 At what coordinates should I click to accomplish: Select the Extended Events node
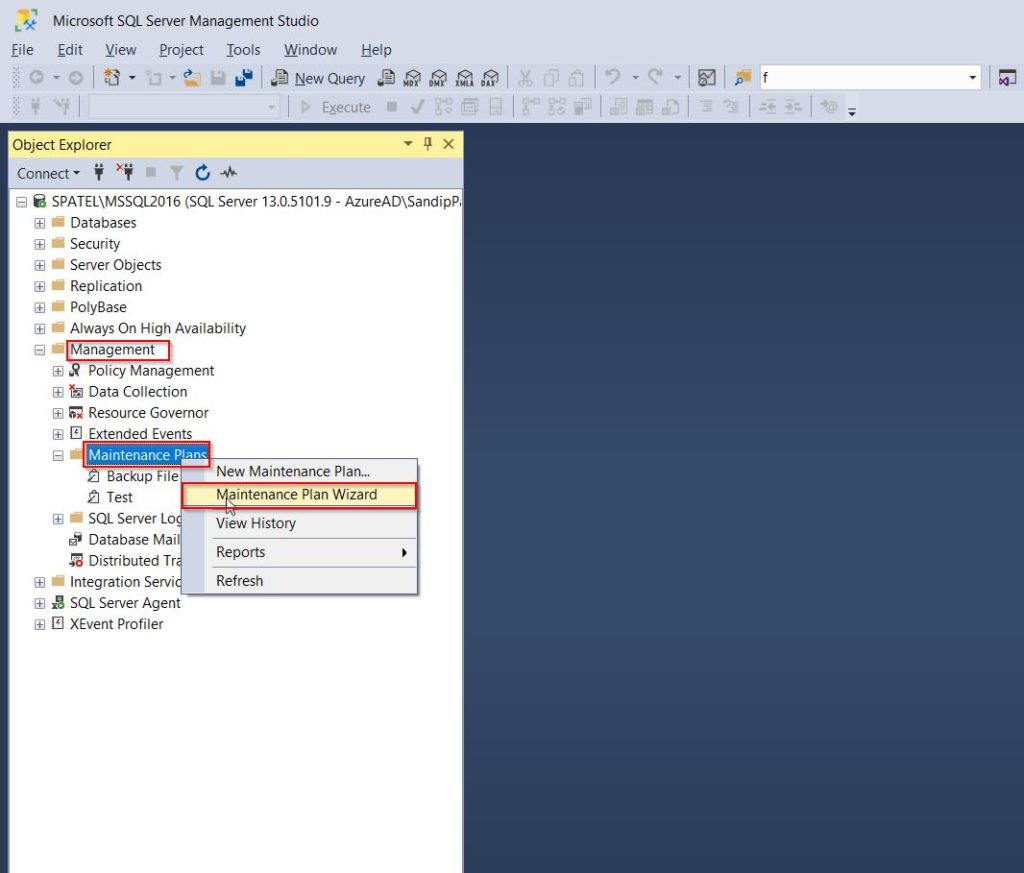tap(140, 434)
